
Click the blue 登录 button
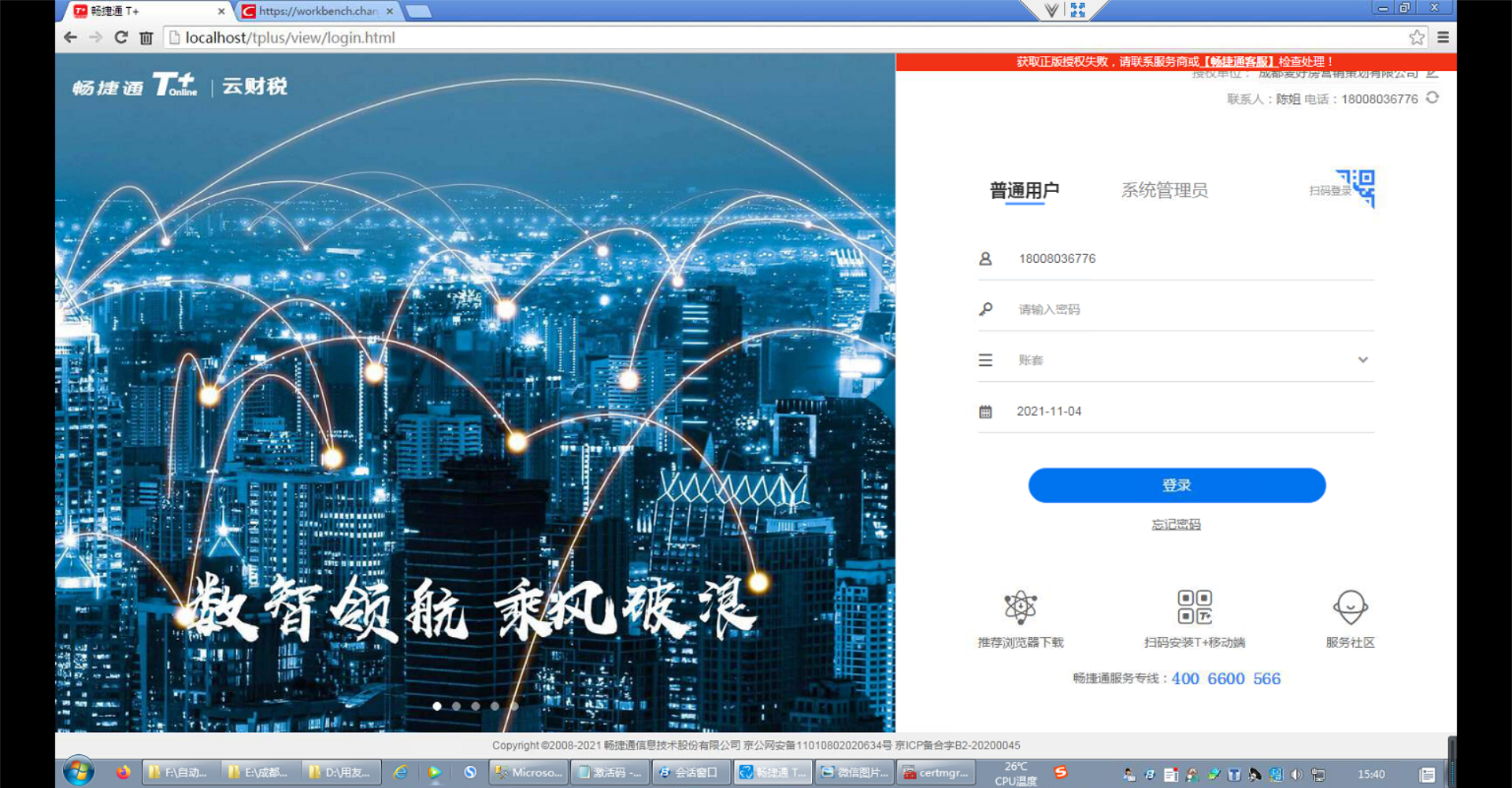pos(1177,485)
